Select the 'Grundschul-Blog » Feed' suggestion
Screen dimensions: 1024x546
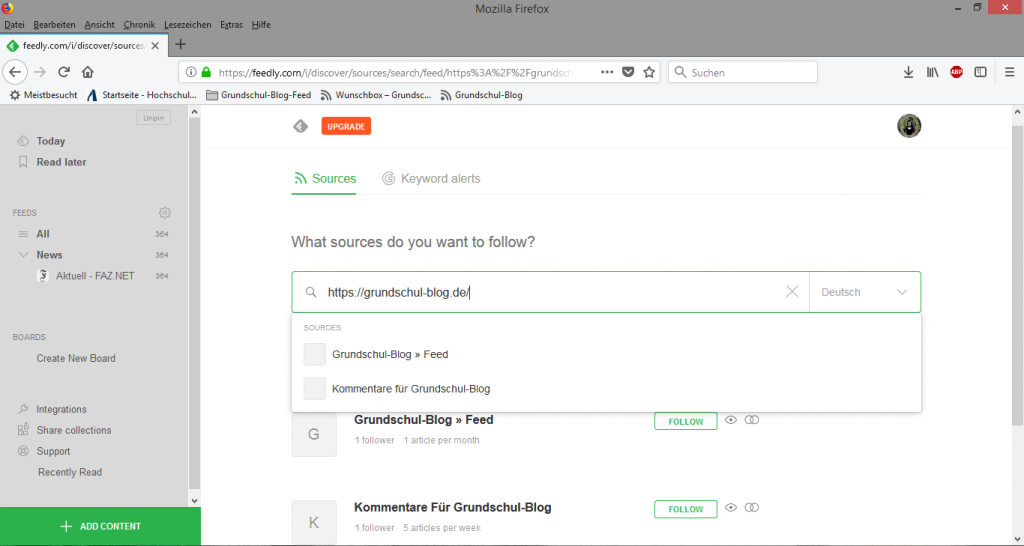pos(606,354)
